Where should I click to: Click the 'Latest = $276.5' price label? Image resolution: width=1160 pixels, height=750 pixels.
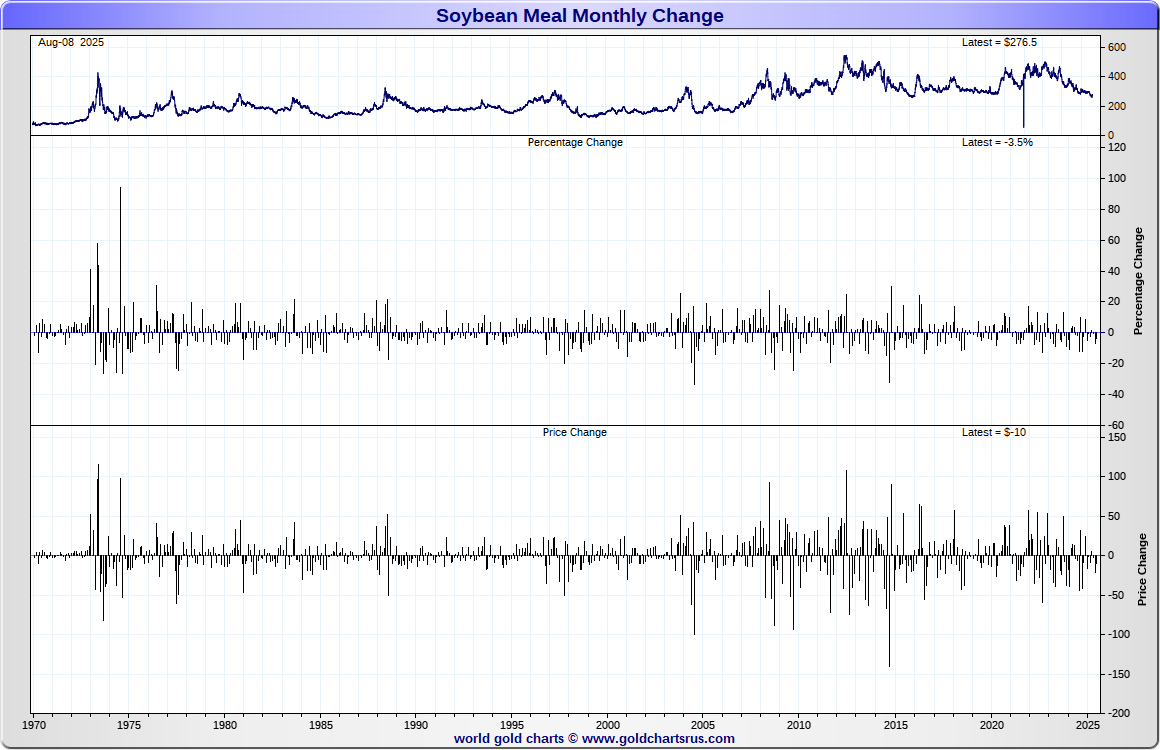point(999,42)
